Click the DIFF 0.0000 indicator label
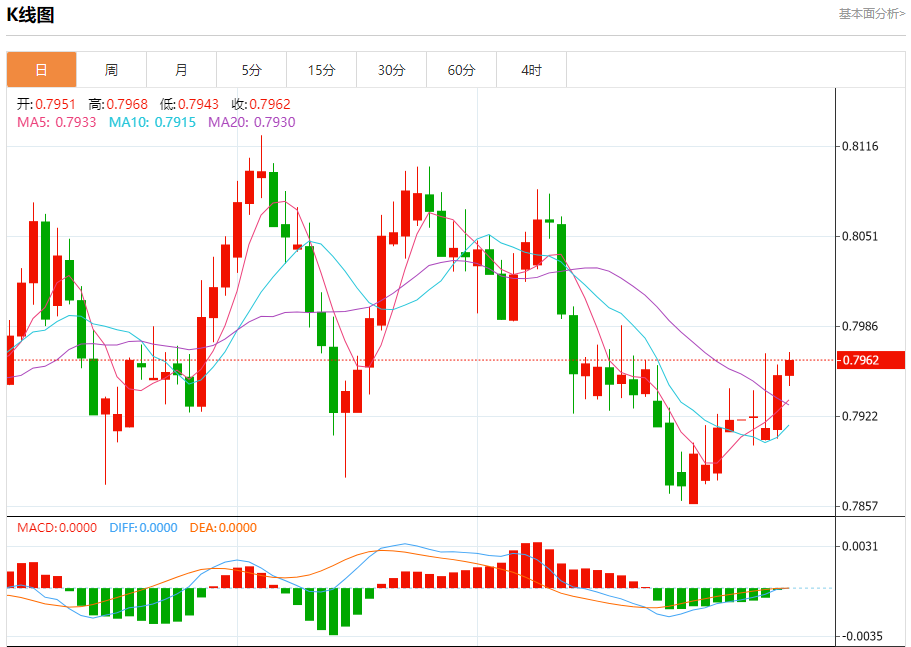This screenshot has height=647, width=911. pyautogui.click(x=144, y=527)
